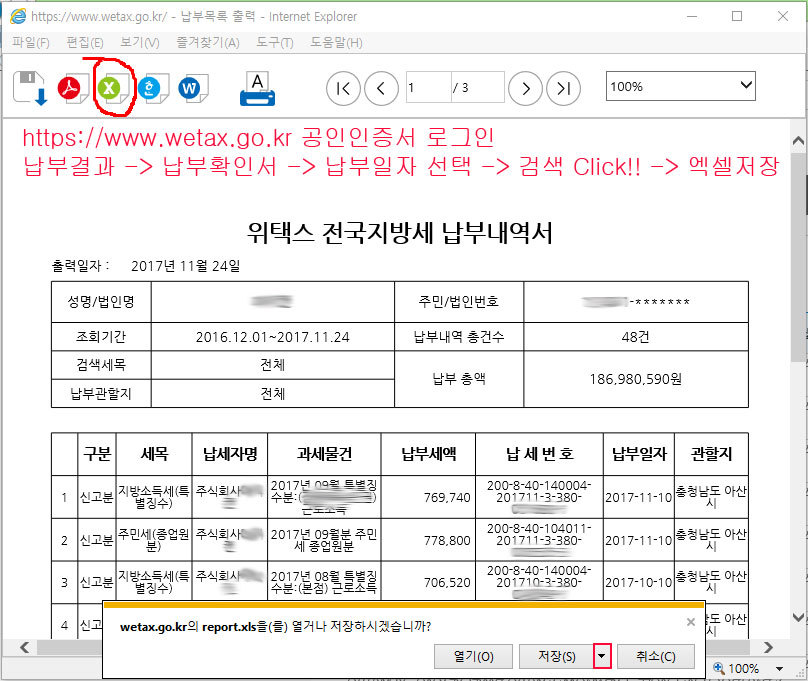
Task: Click the 납세자명 column header
Action: (x=230, y=454)
